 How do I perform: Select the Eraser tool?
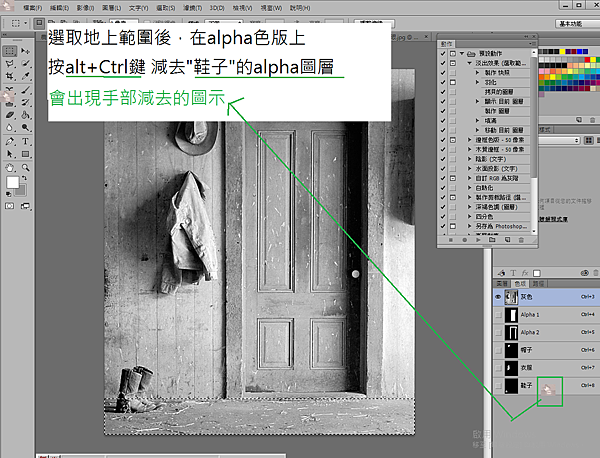pyautogui.click(x=10, y=115)
